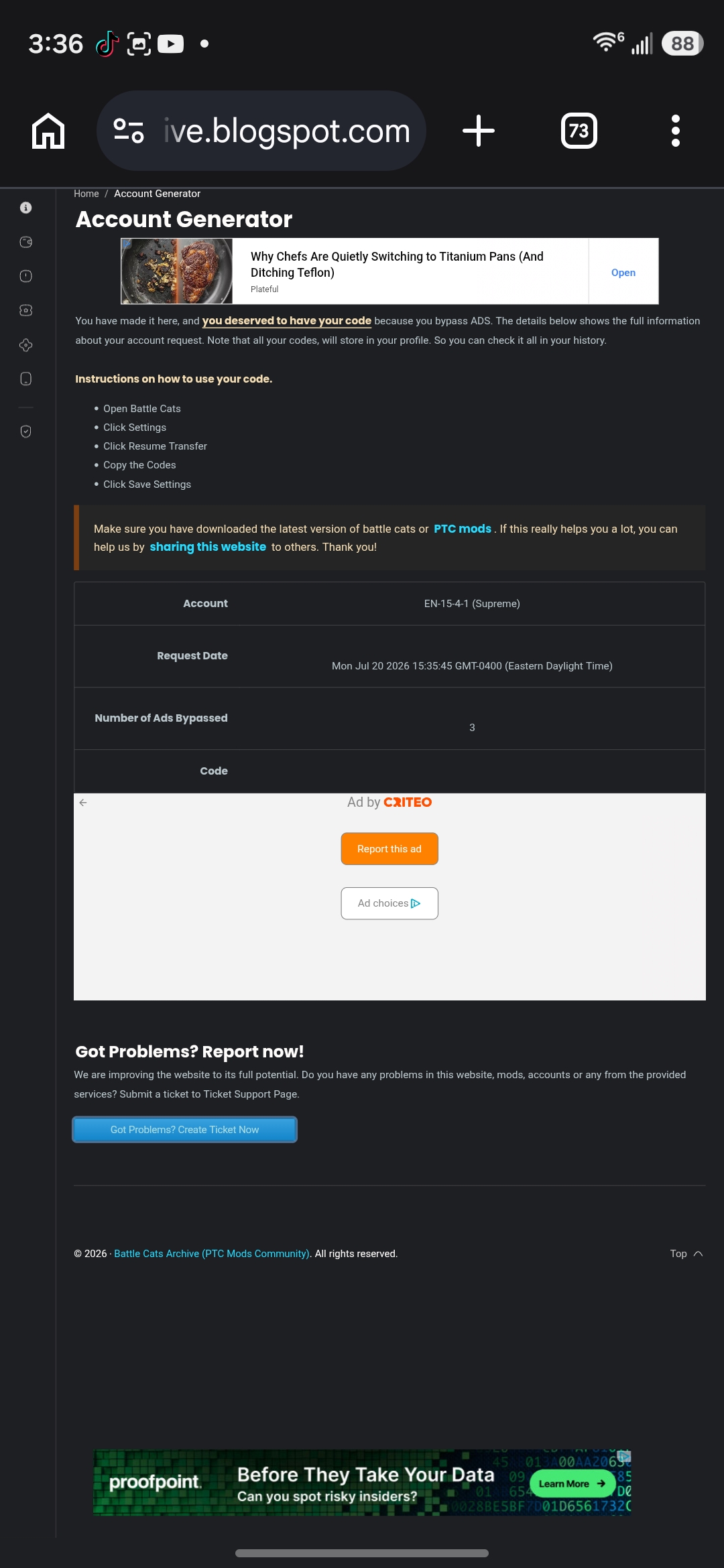Jump to Top of the page

pos(686,1254)
